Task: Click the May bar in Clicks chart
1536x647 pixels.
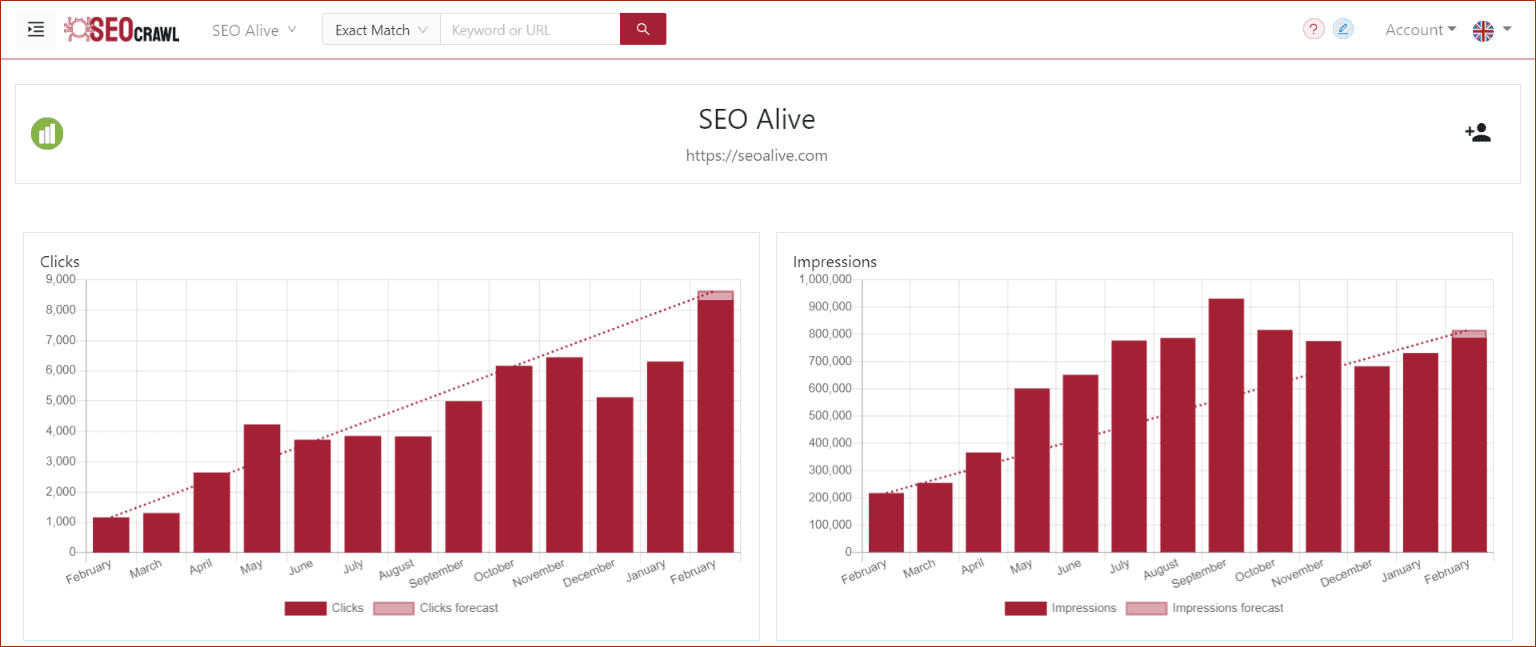Action: [262, 488]
